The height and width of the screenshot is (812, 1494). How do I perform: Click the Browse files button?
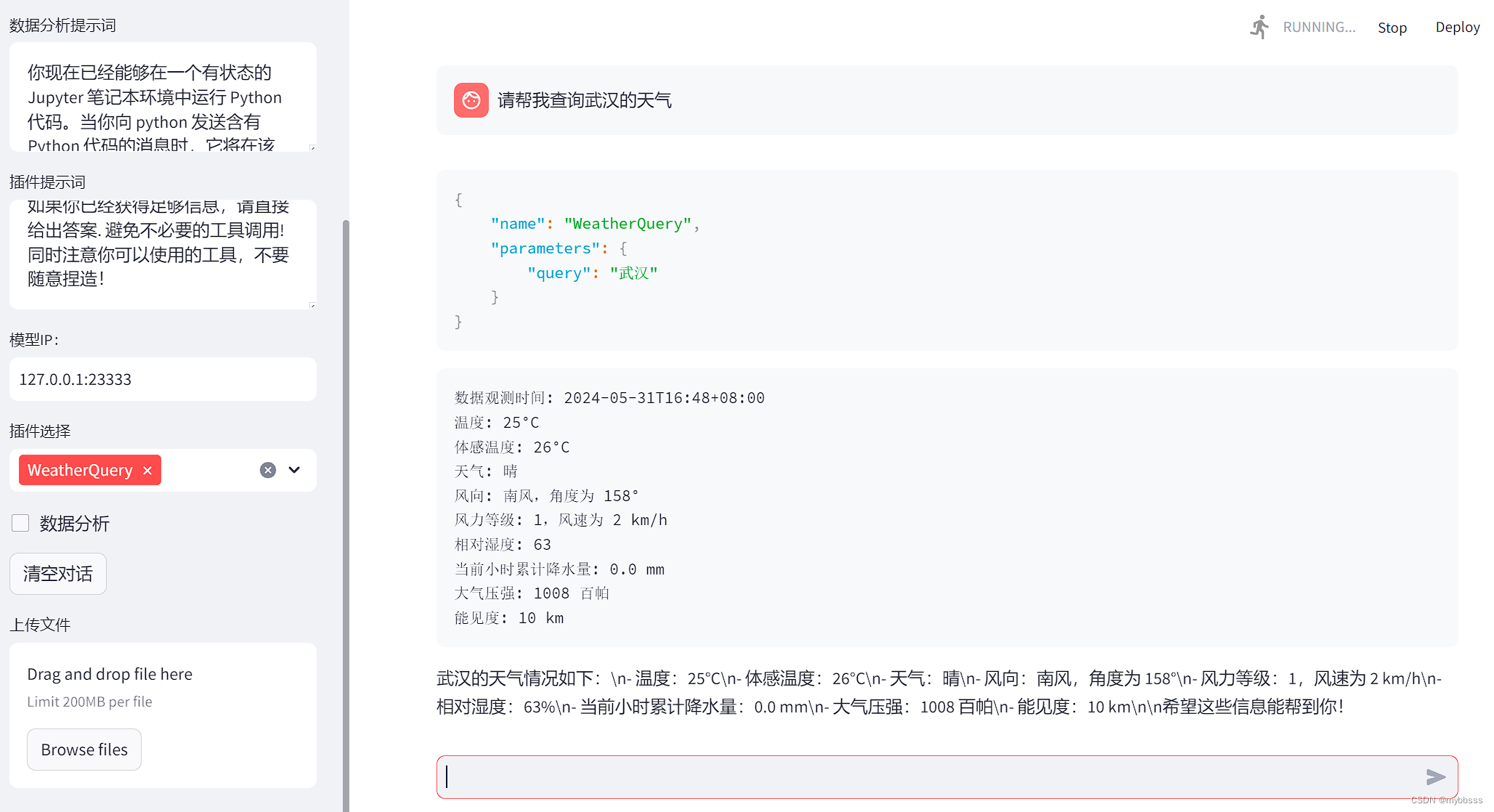(84, 750)
